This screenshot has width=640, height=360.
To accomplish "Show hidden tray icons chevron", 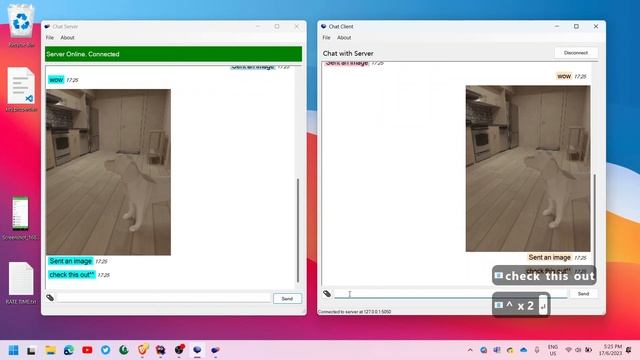I will [x=470, y=350].
